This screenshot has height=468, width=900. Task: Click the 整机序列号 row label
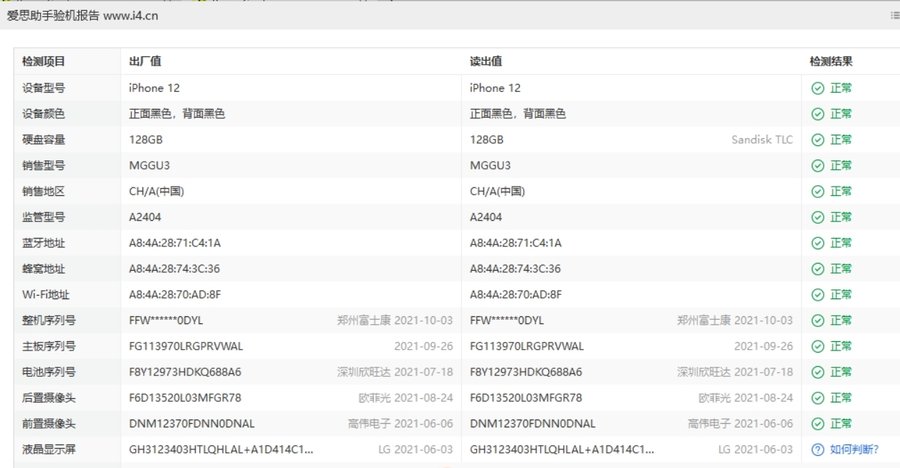[x=49, y=320]
